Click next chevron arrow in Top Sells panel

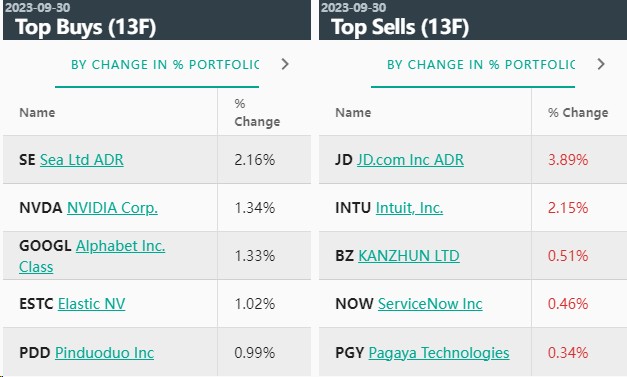click(601, 64)
